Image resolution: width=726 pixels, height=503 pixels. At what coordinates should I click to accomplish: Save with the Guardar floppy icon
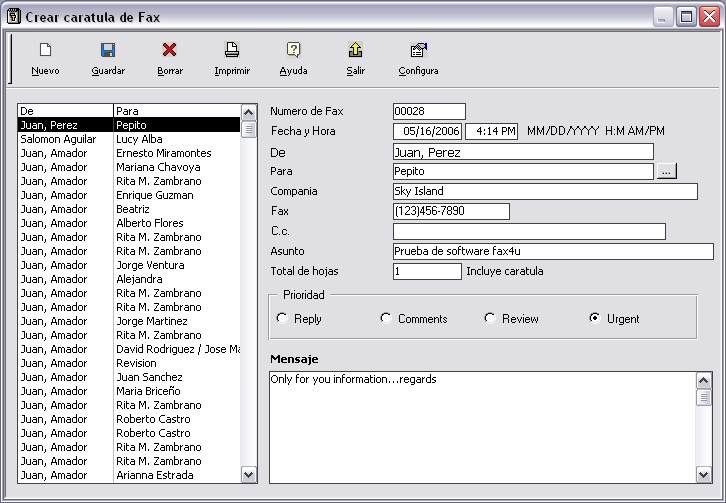point(108,50)
